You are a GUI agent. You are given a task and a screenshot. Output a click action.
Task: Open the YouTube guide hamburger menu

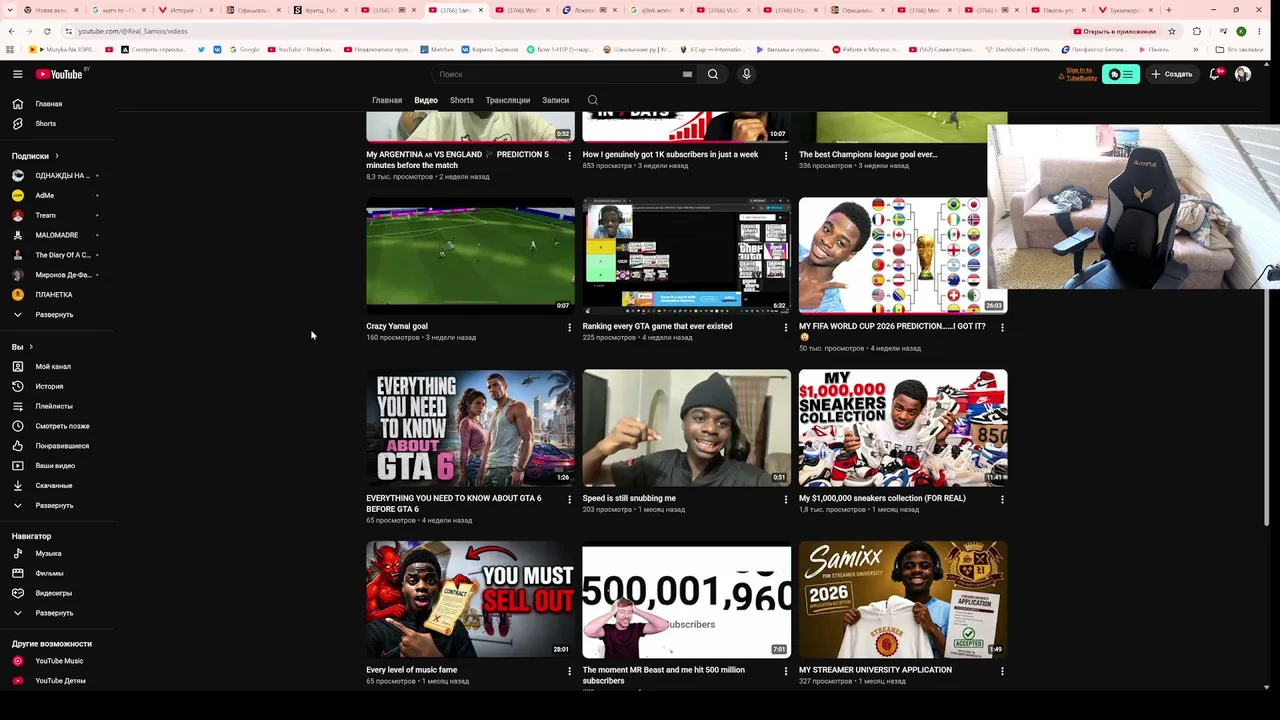coord(17,74)
